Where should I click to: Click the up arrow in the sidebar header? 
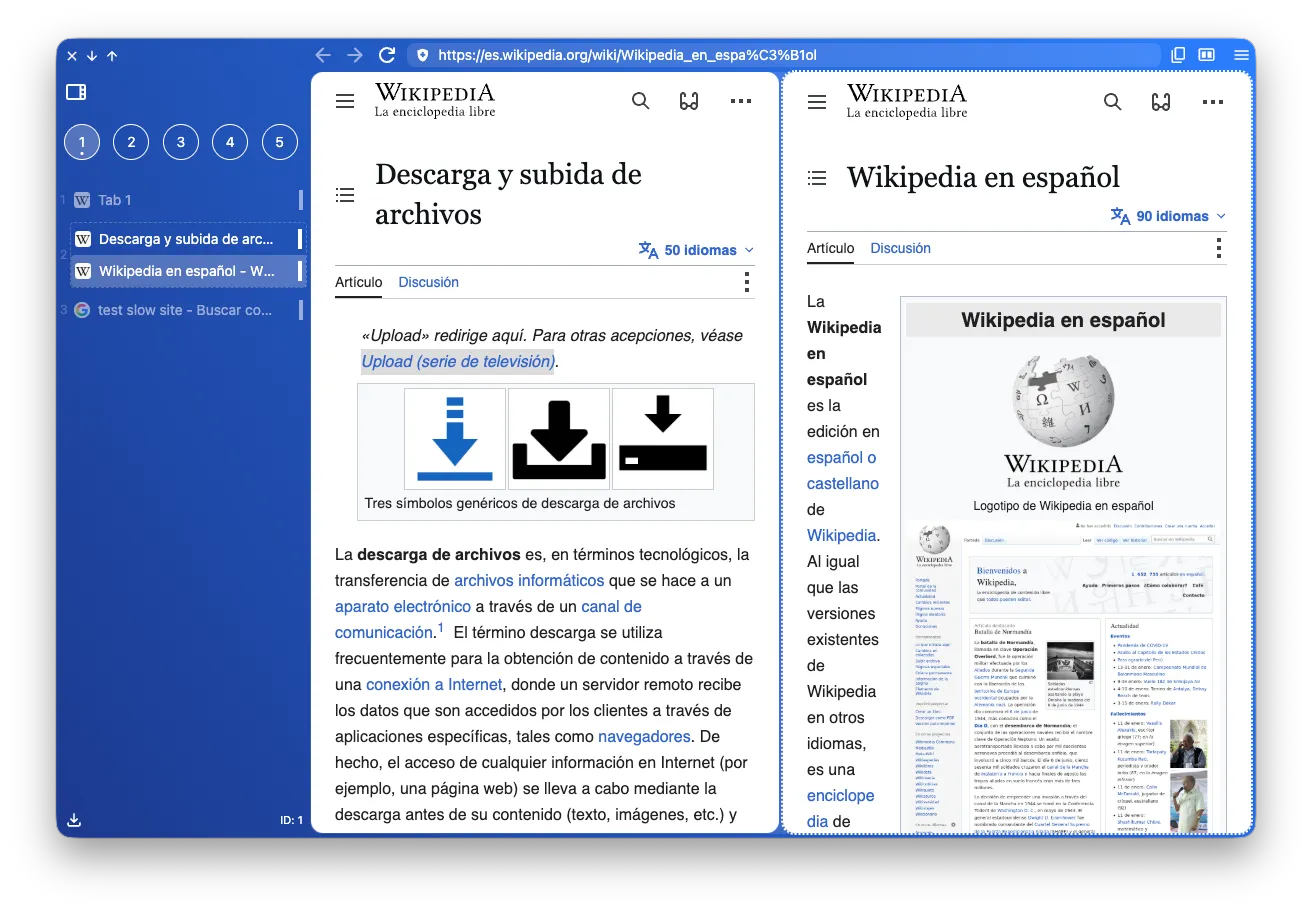tap(112, 56)
